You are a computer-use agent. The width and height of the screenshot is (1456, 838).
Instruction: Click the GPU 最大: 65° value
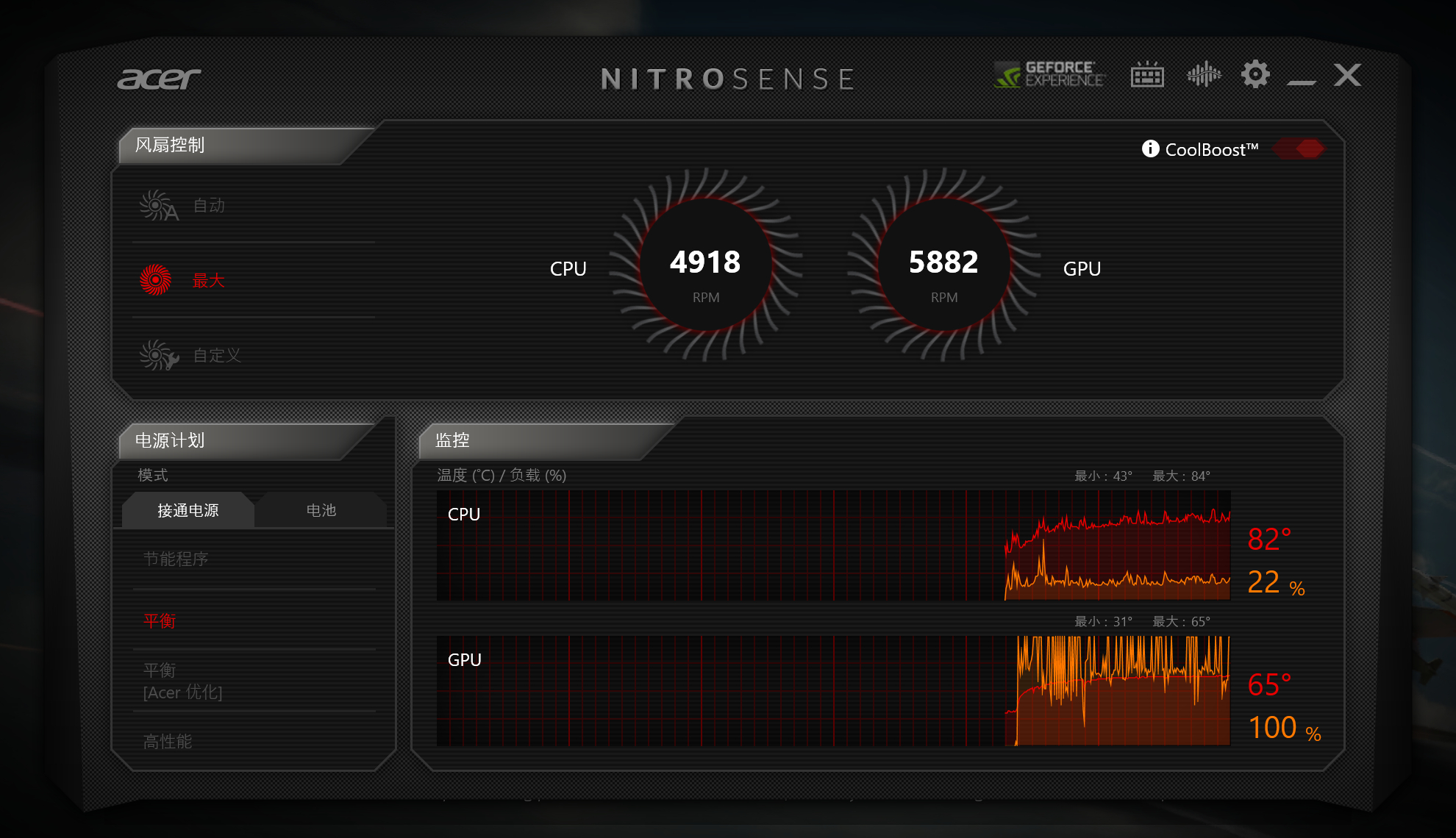pos(1181,622)
